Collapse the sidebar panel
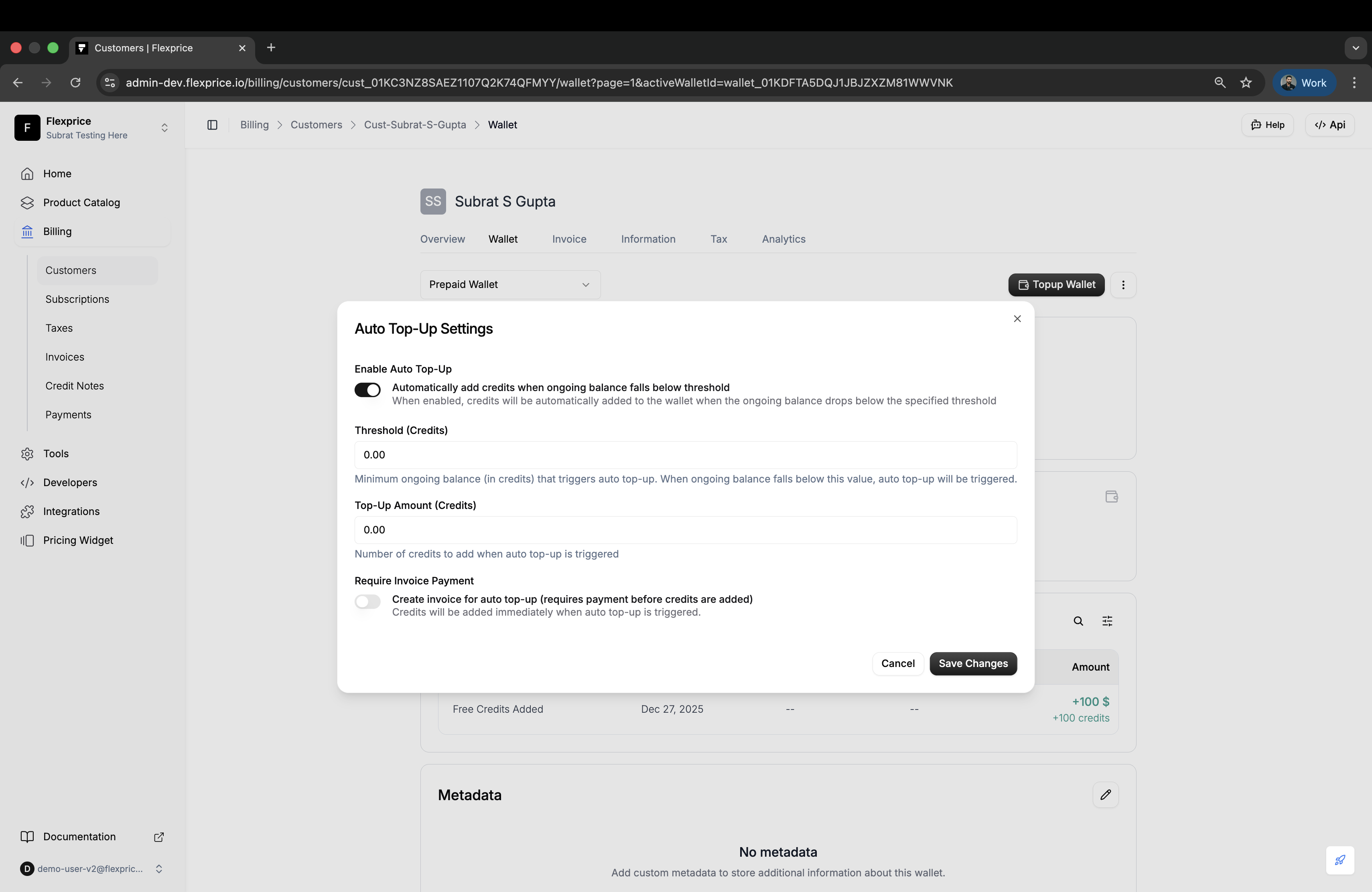 point(211,124)
